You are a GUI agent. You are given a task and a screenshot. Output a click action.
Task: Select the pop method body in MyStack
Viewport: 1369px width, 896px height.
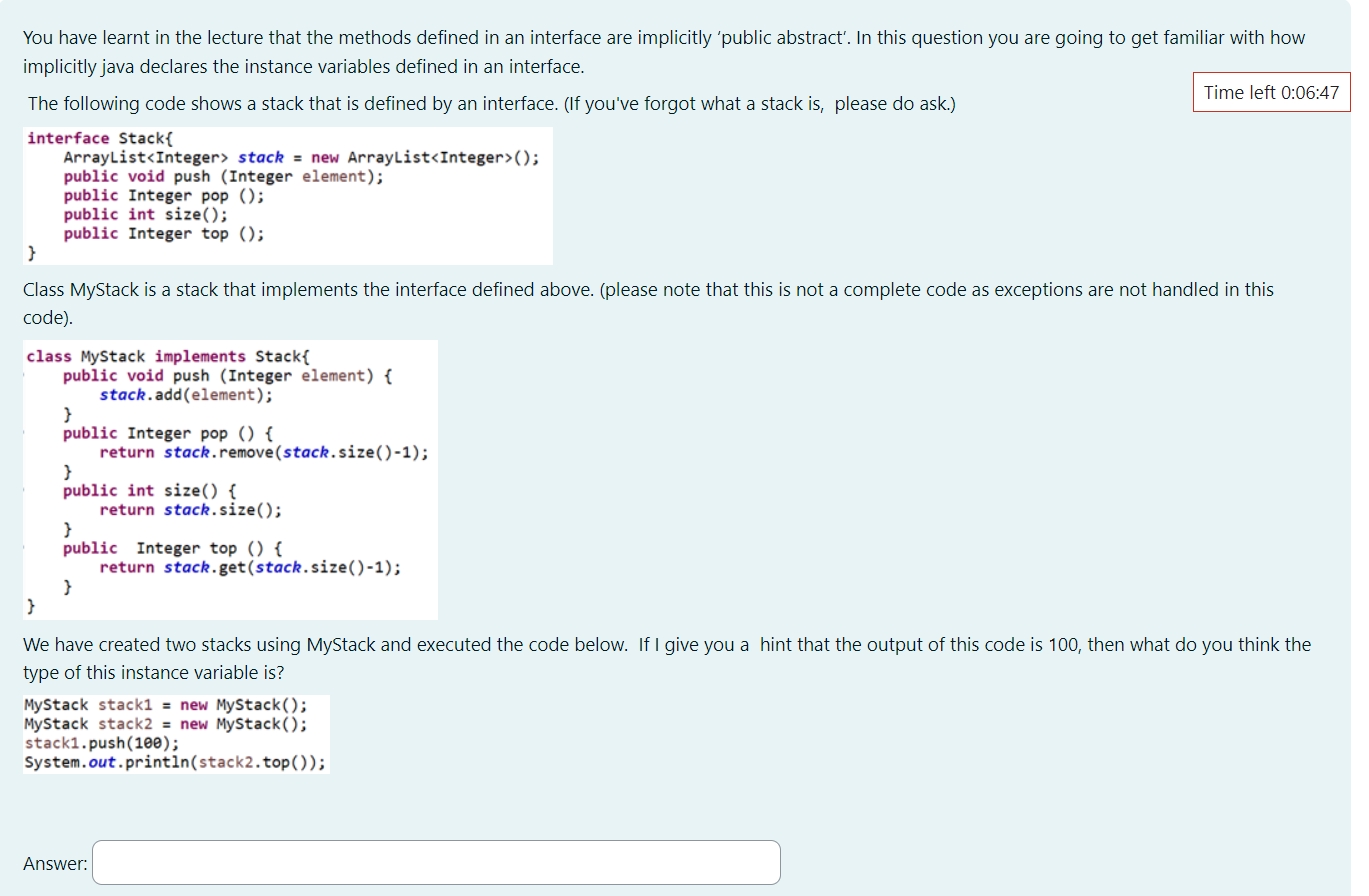point(264,452)
